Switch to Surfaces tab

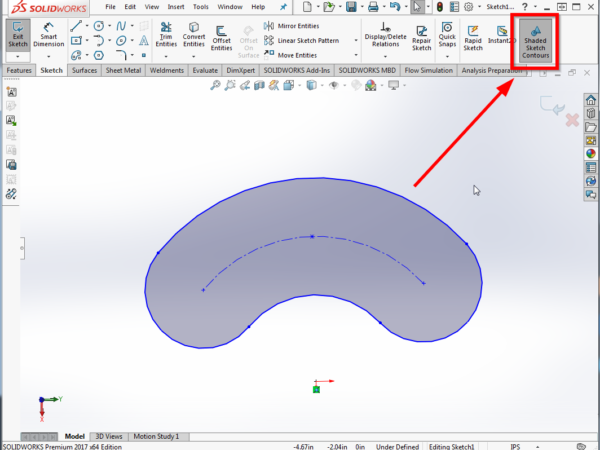point(84,70)
